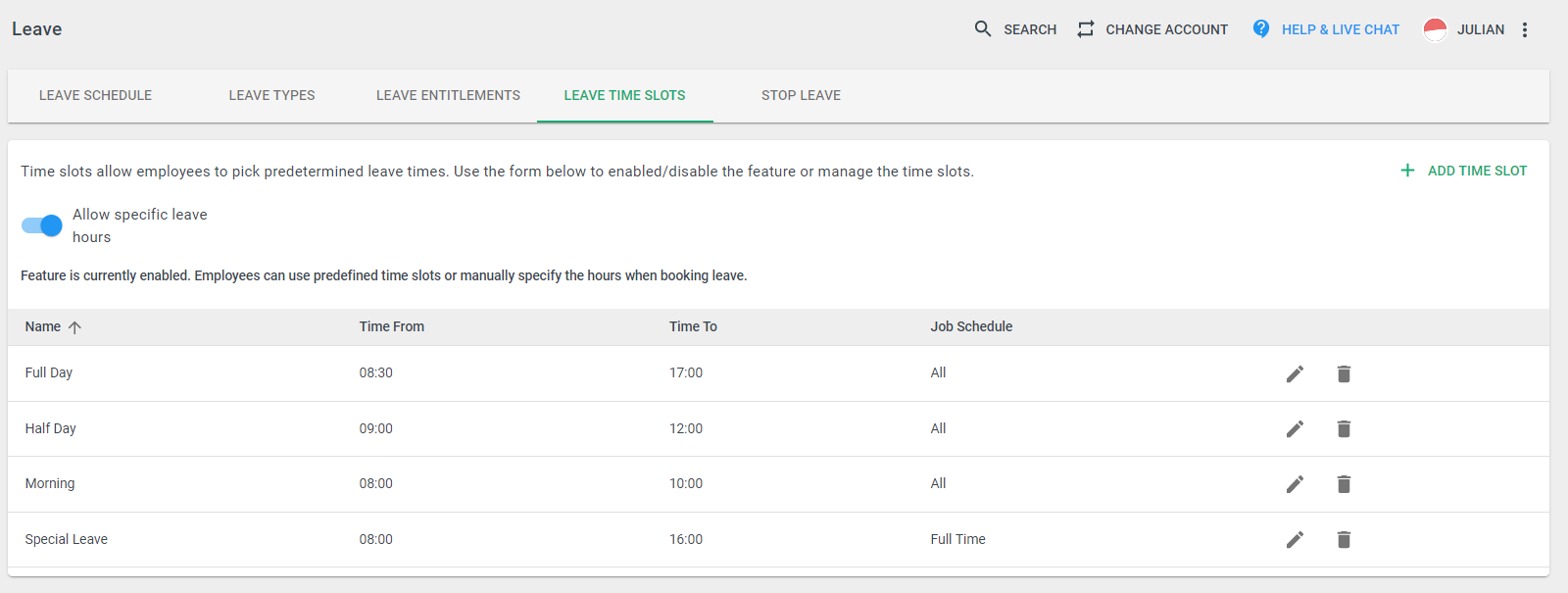
Task: Click CHANGE ACCOUNT text button
Action: [x=1166, y=29]
